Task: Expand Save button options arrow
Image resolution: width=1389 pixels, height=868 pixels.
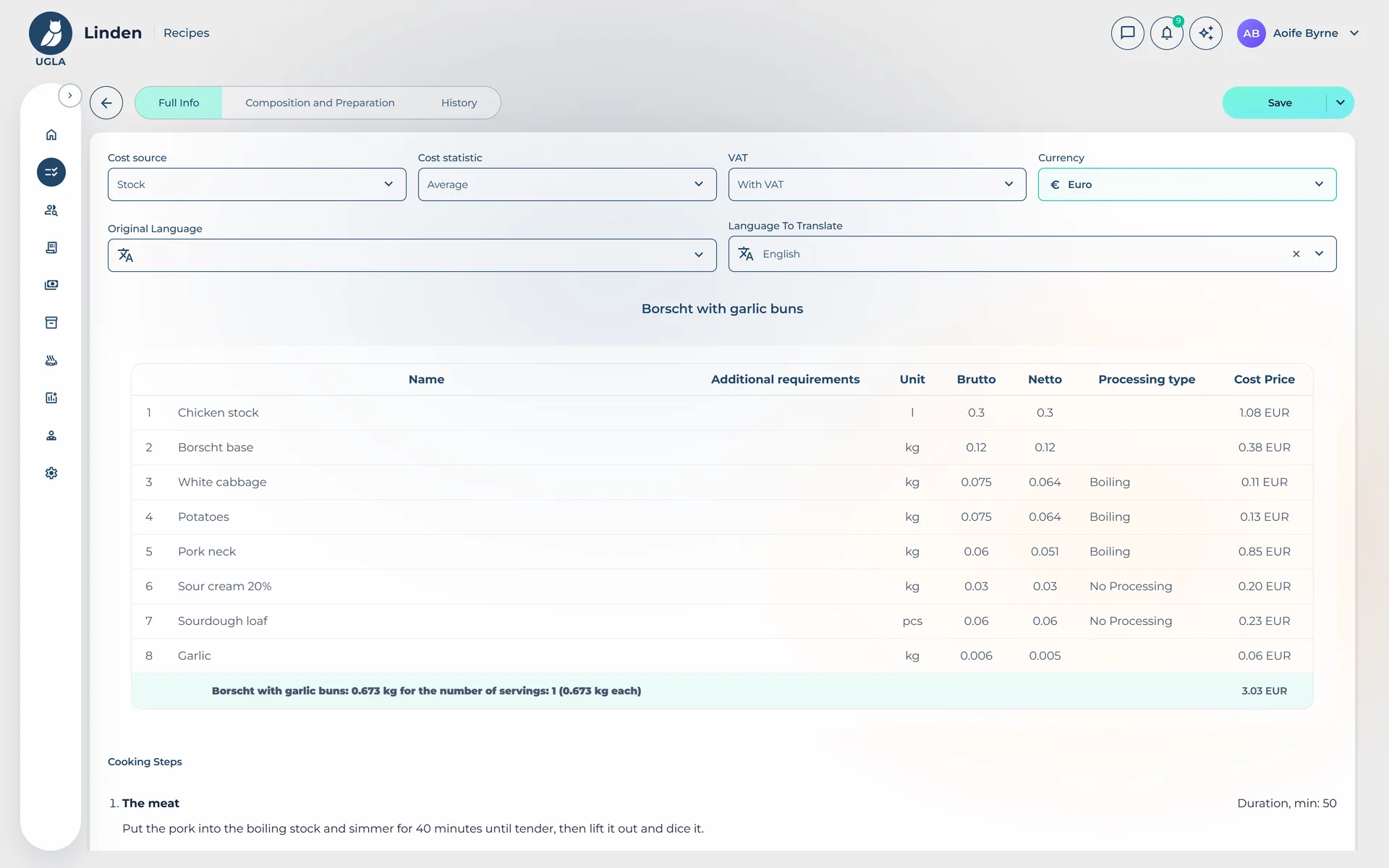Action: coord(1341,103)
